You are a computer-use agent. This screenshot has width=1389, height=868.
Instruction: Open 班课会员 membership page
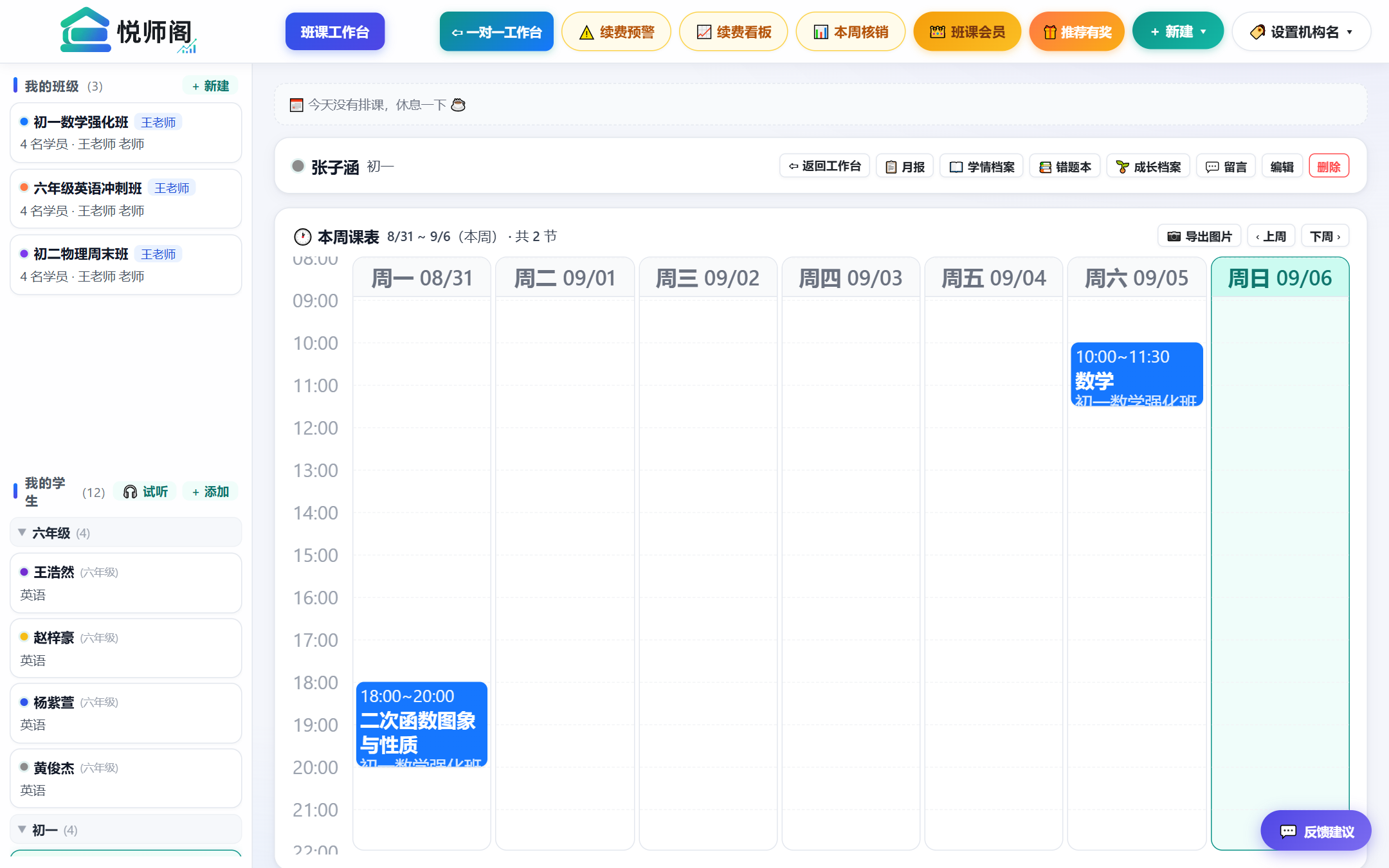point(967,32)
